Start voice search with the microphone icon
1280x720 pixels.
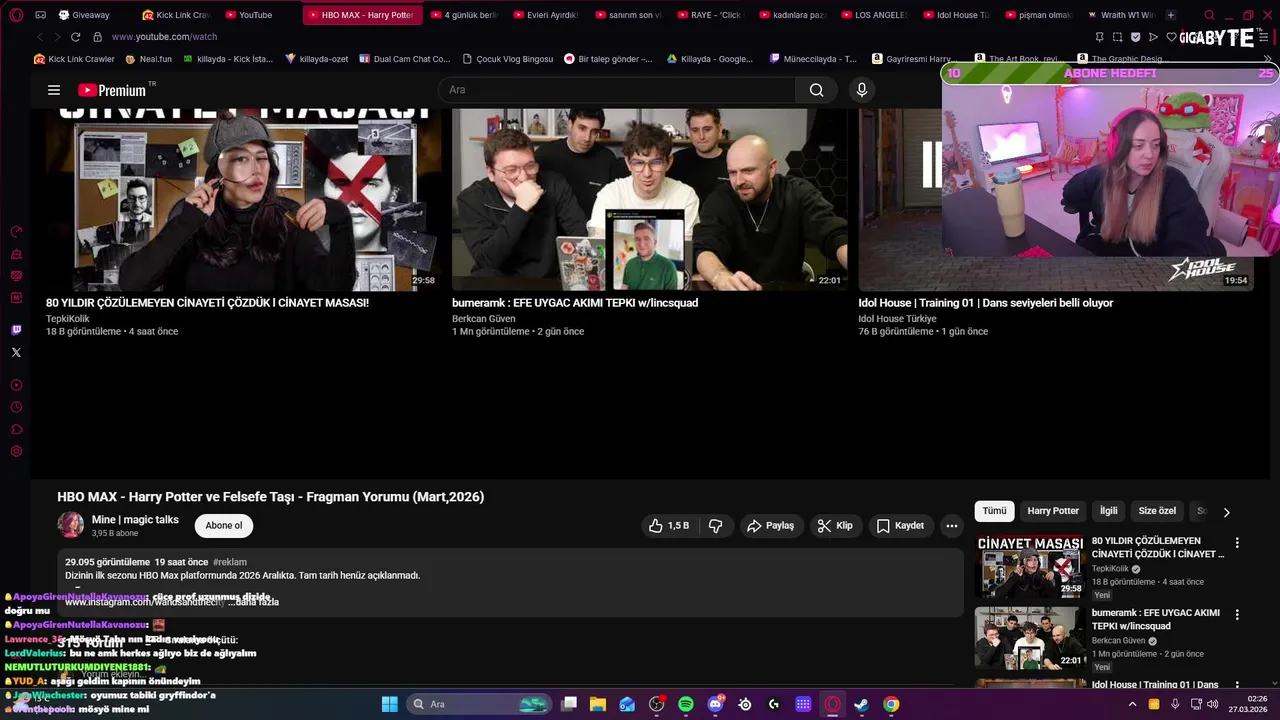(x=862, y=90)
